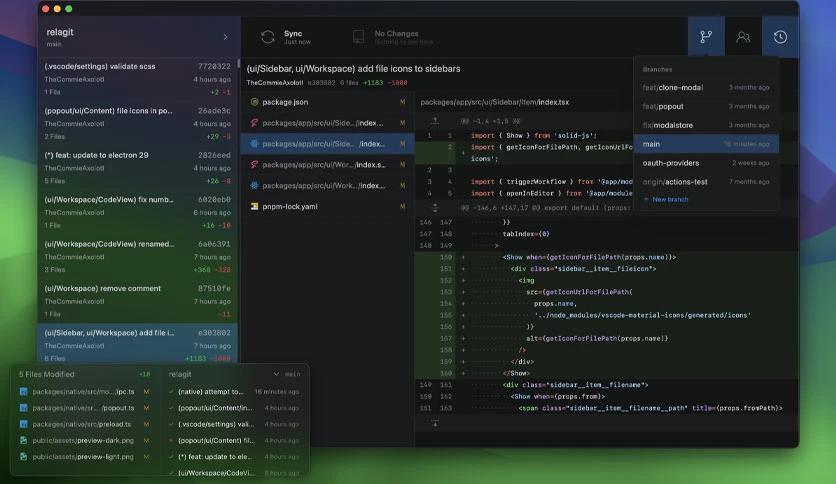
Task: Click the pink Sass icon beside Side…/index…
Action: point(254,123)
